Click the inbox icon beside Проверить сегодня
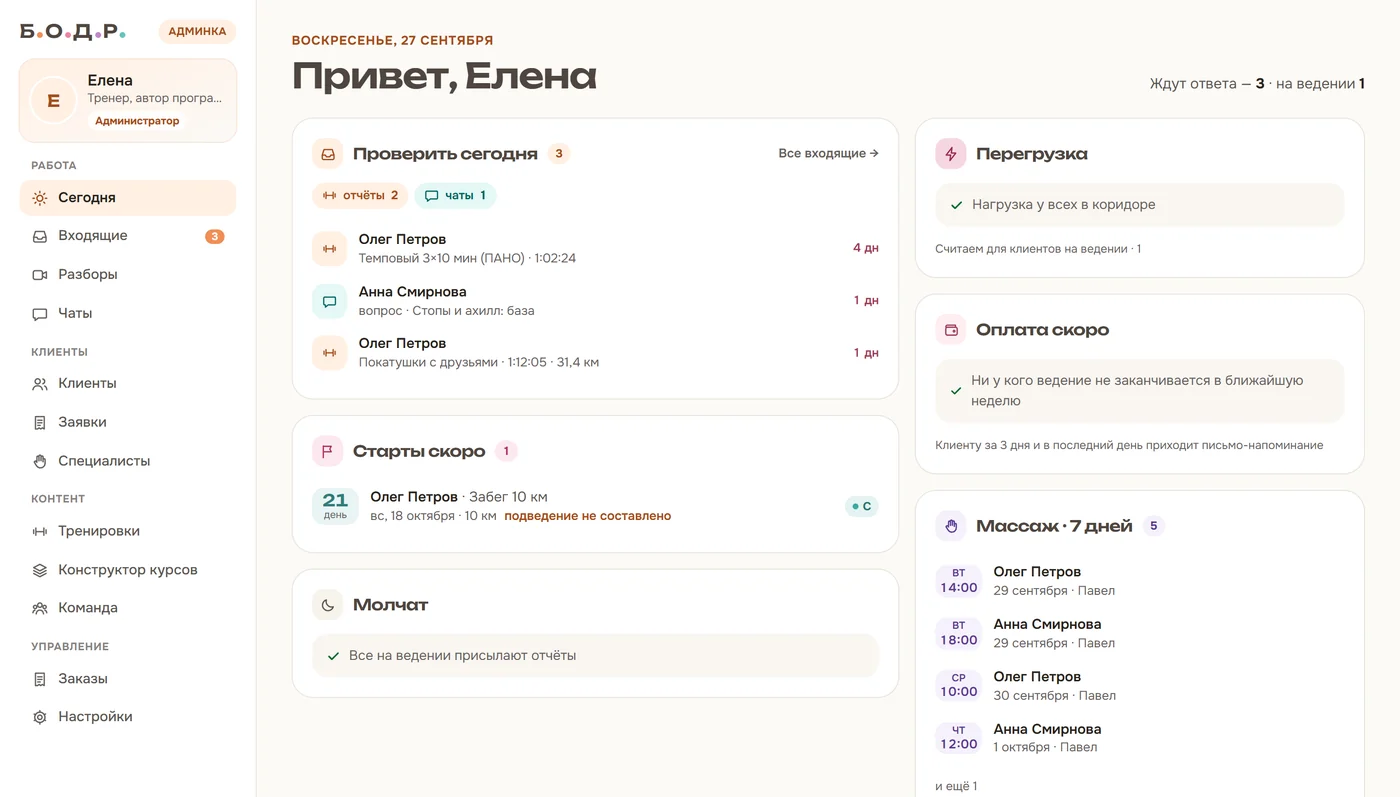1400x797 pixels. pyautogui.click(x=327, y=154)
